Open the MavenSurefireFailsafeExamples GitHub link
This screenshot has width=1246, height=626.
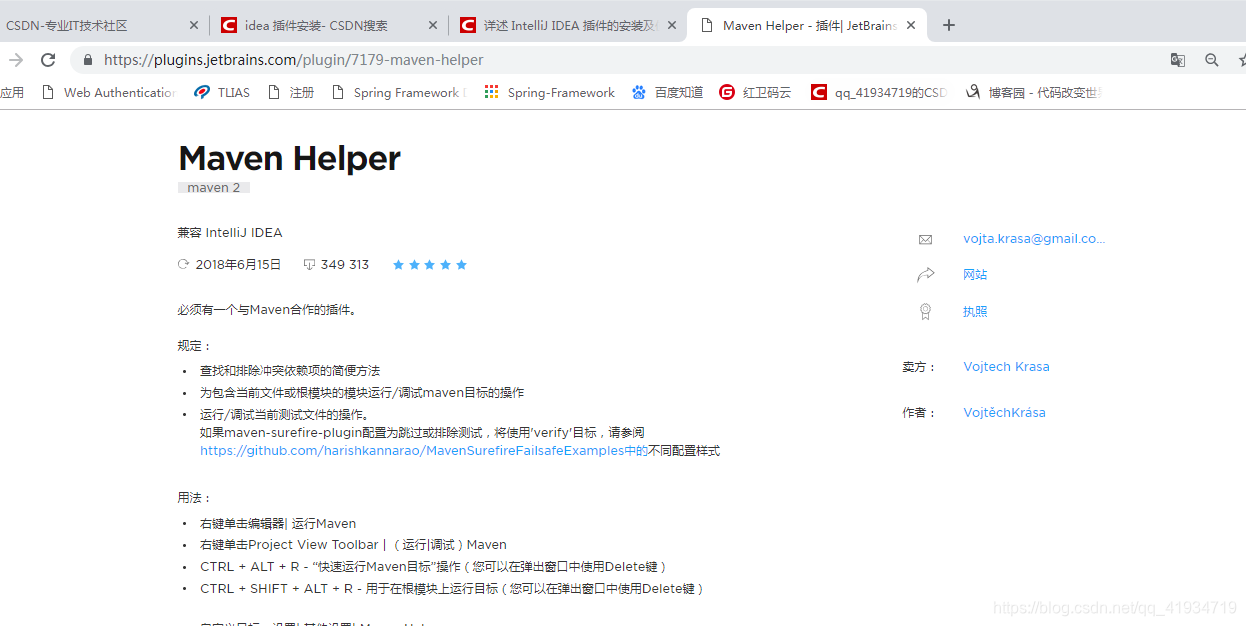pos(424,451)
